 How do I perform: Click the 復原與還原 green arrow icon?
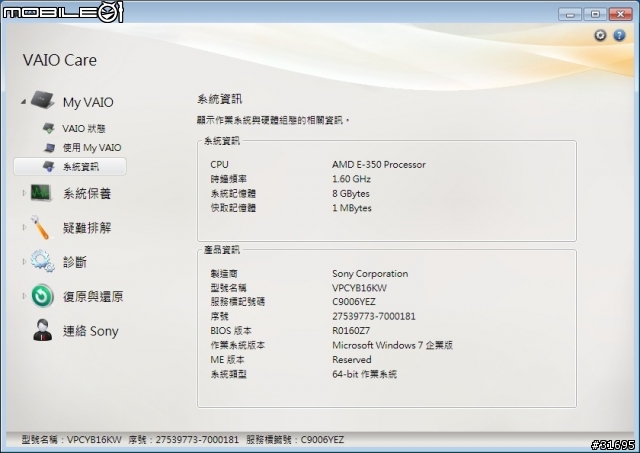[x=42, y=296]
